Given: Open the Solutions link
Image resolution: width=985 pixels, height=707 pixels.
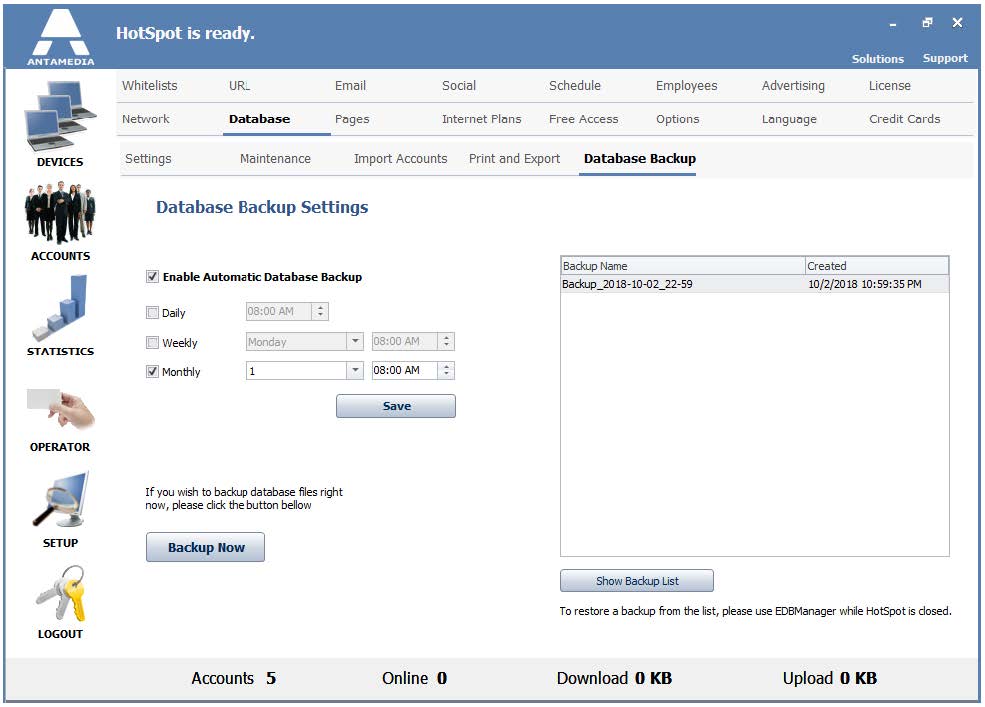Looking at the screenshot, I should (x=878, y=58).
